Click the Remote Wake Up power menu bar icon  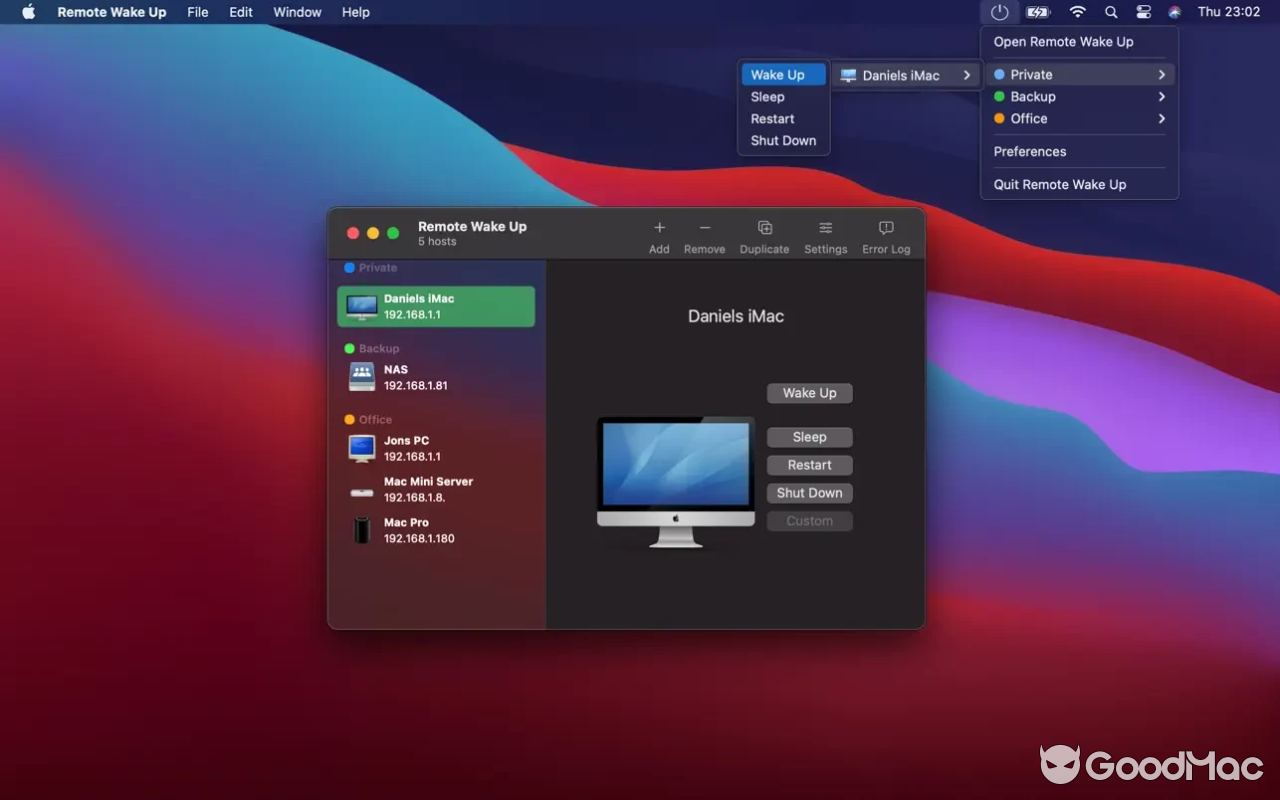point(998,12)
